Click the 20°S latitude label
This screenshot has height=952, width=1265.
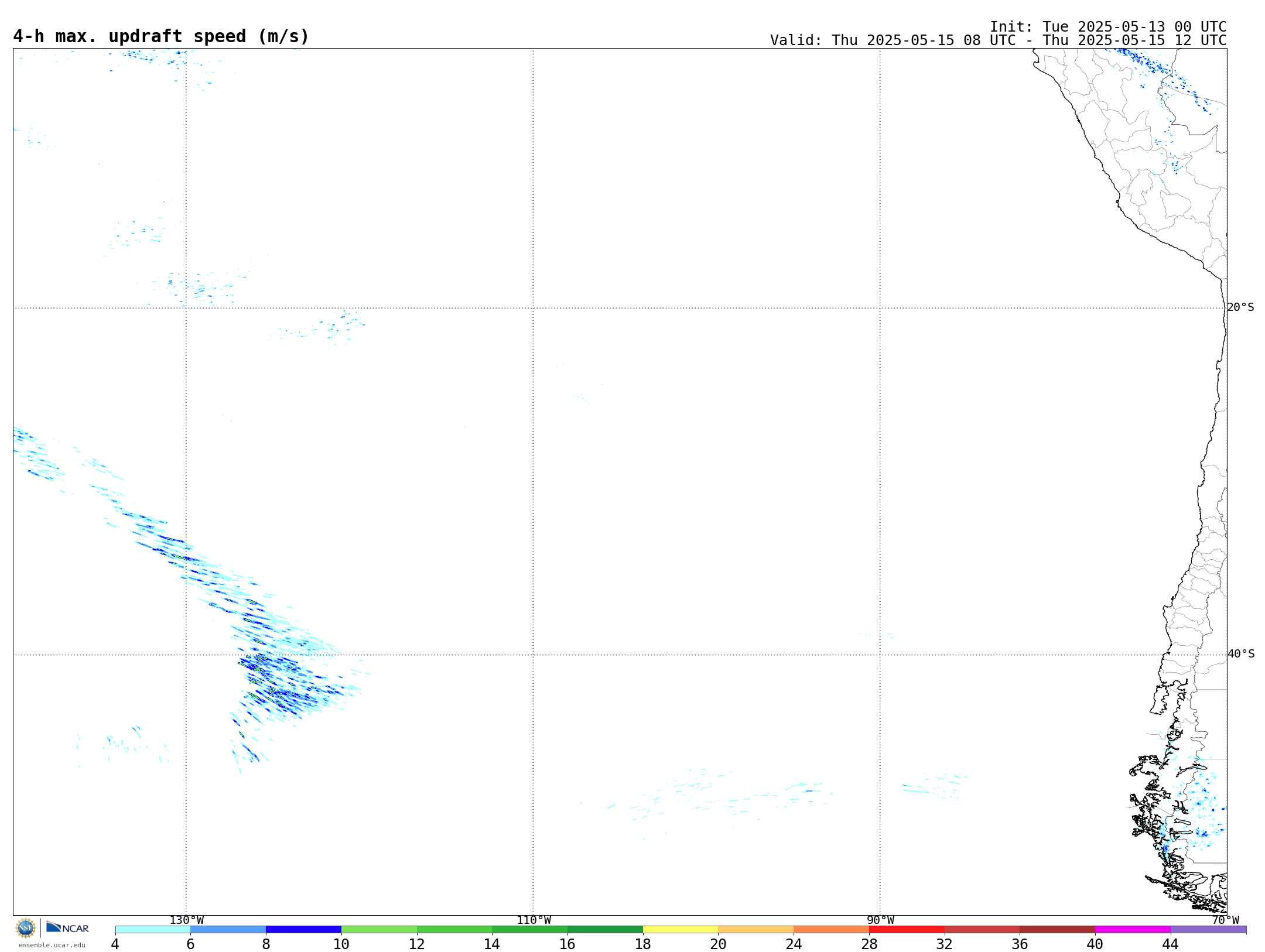coord(1240,307)
